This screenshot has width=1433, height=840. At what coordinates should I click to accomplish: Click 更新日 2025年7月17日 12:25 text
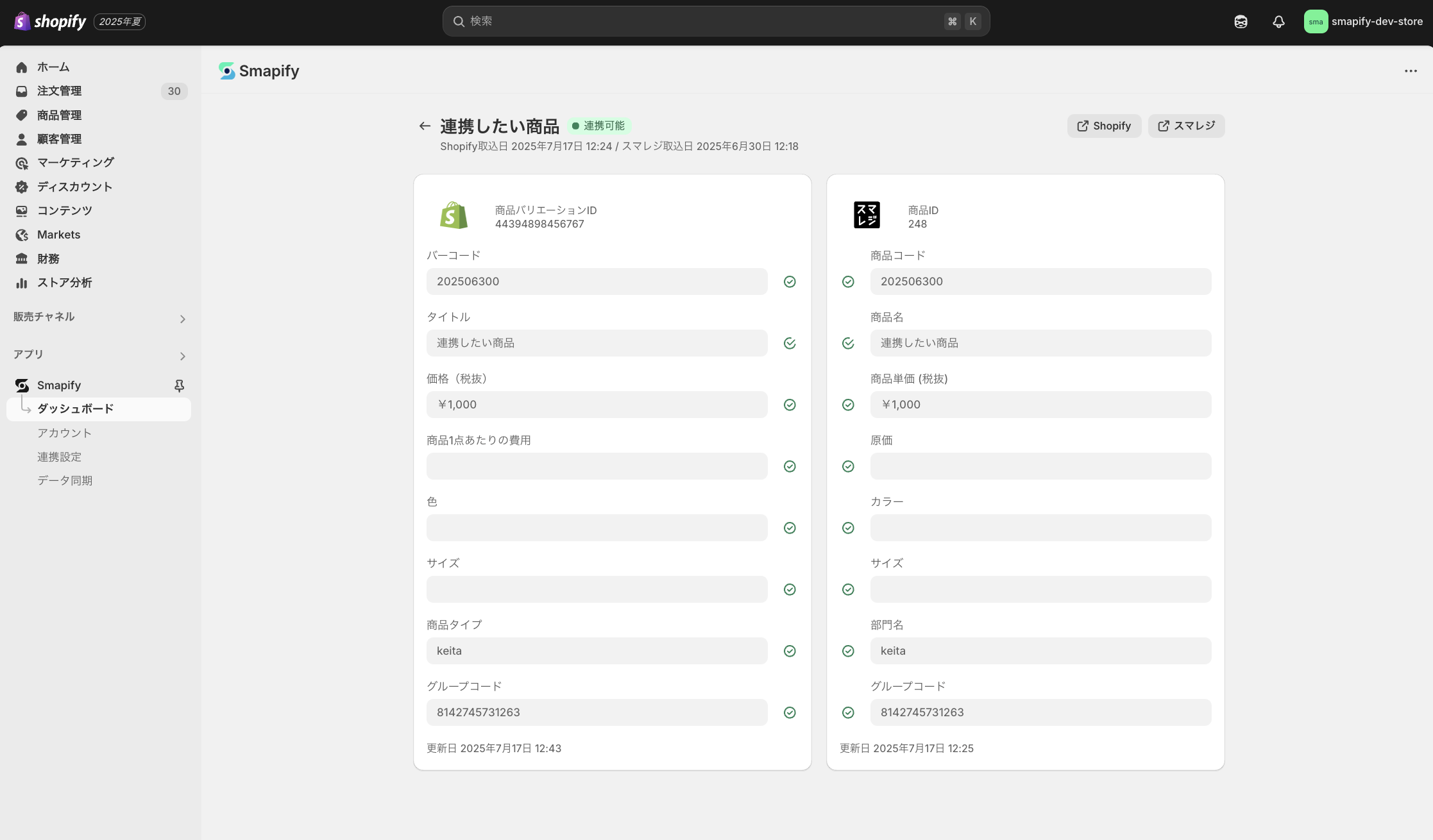(x=906, y=748)
